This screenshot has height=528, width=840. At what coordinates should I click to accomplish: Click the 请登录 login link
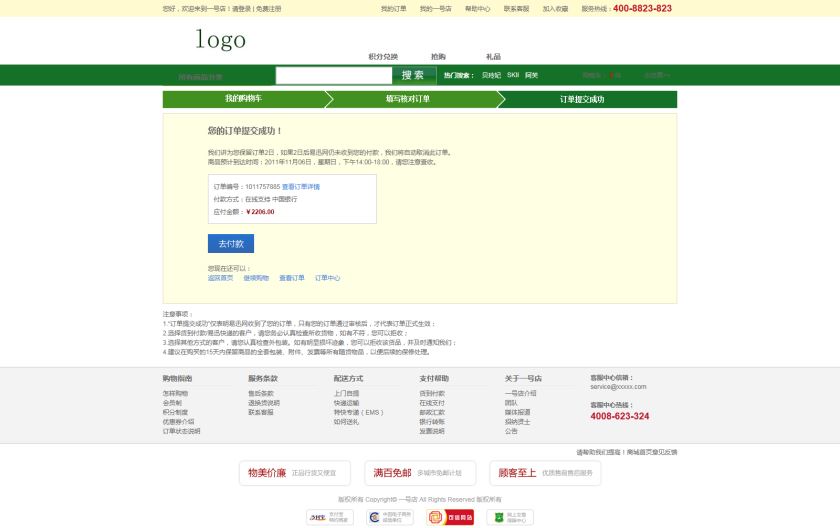pyautogui.click(x=241, y=9)
